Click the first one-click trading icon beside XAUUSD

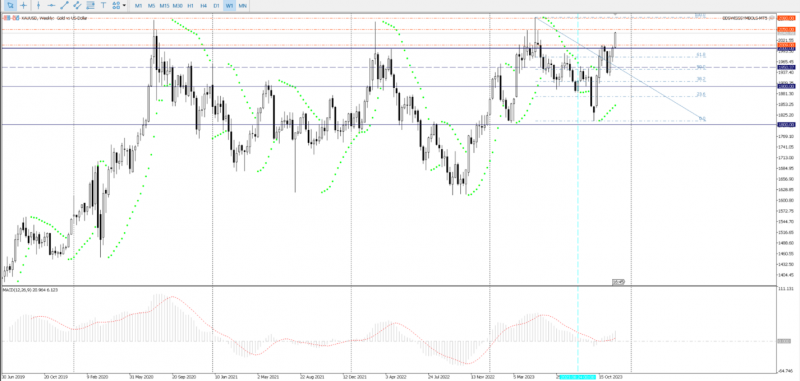(7, 18)
